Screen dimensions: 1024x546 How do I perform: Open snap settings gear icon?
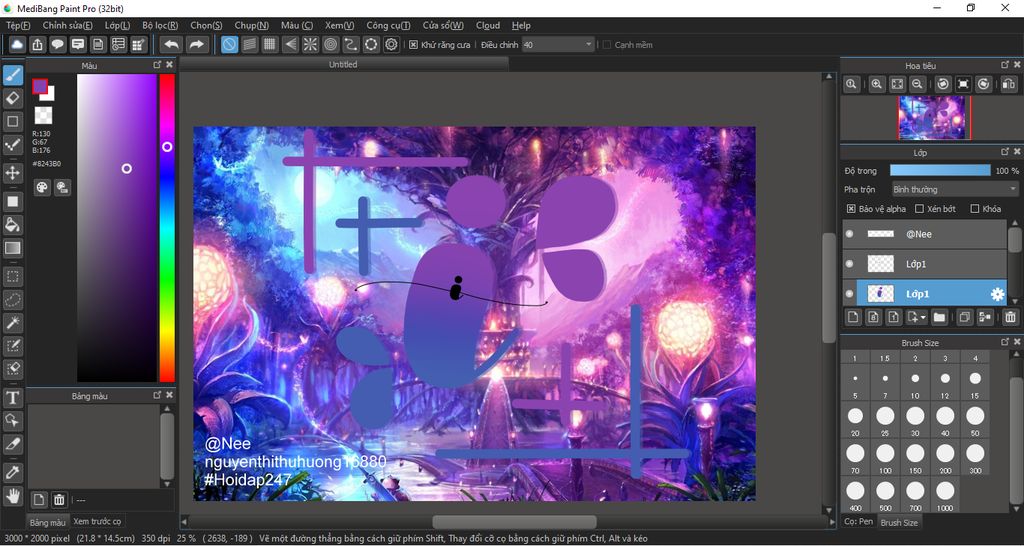pos(391,44)
